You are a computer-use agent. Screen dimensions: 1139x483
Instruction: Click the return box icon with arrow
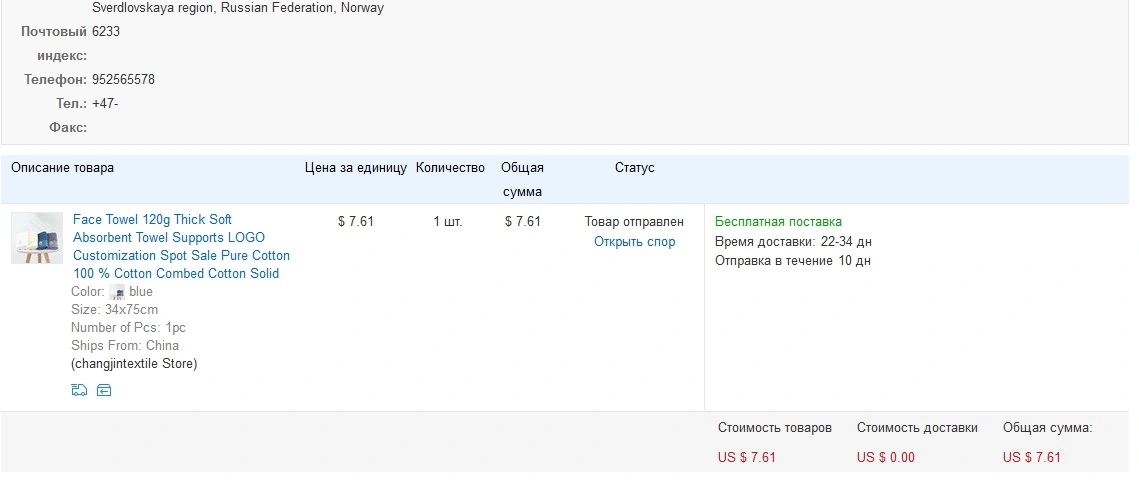[x=104, y=390]
